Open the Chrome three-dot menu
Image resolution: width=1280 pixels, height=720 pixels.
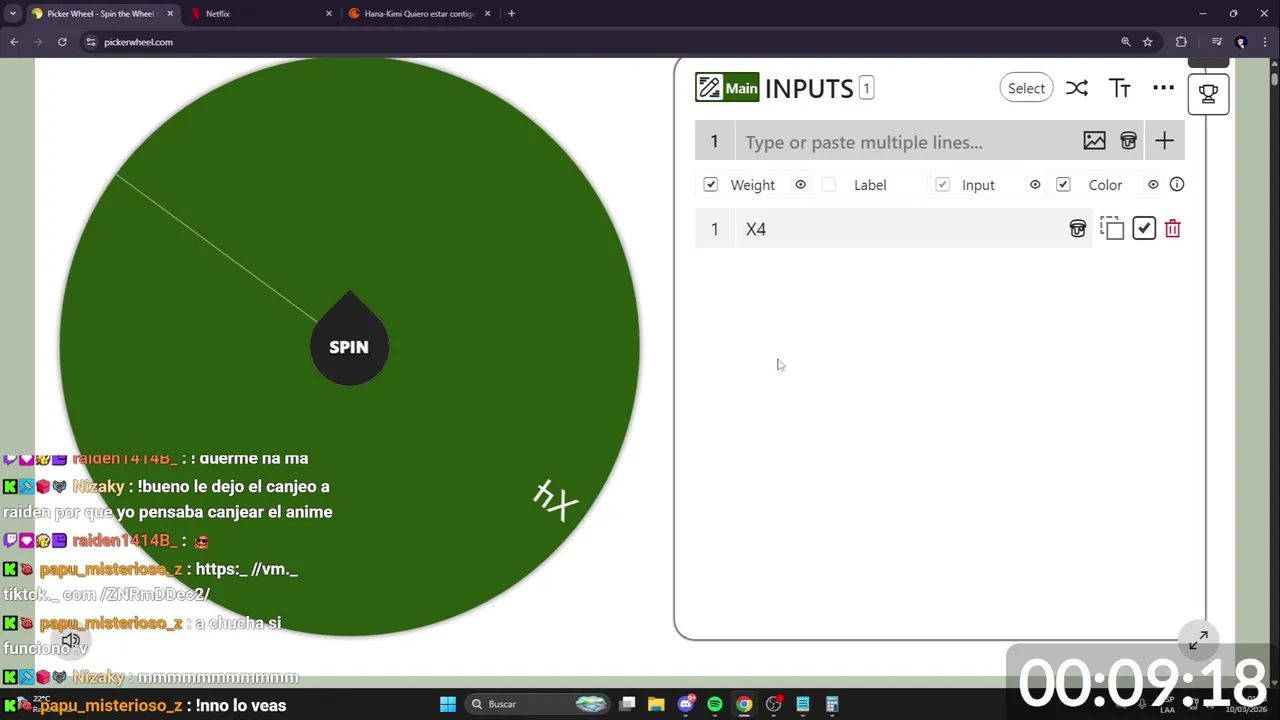(1264, 42)
